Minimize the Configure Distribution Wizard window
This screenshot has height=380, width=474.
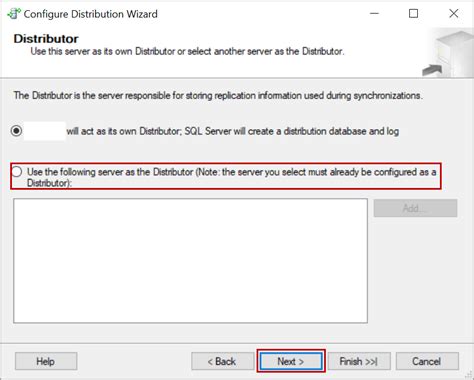pyautogui.click(x=374, y=14)
